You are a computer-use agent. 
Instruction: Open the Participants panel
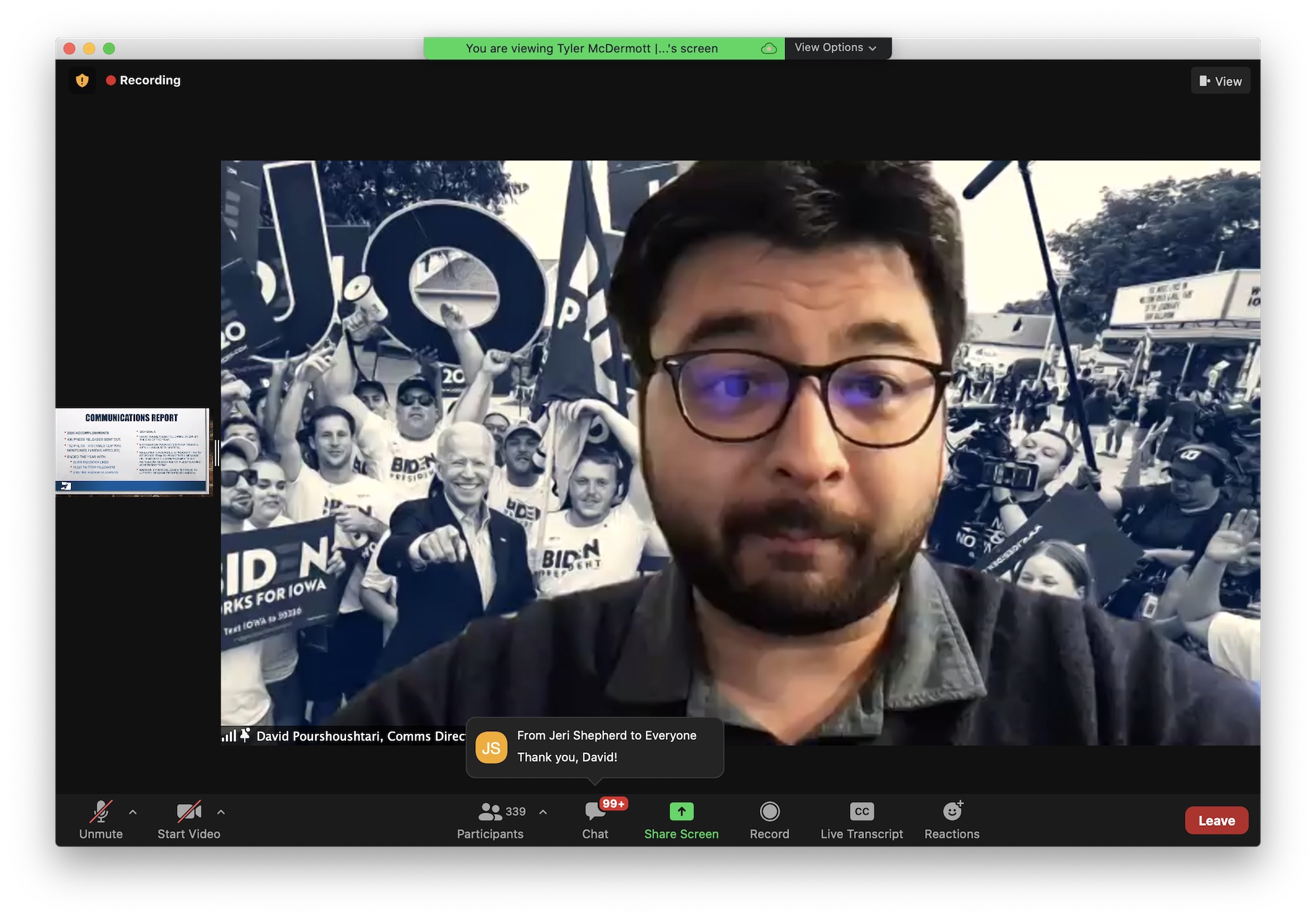[x=490, y=820]
